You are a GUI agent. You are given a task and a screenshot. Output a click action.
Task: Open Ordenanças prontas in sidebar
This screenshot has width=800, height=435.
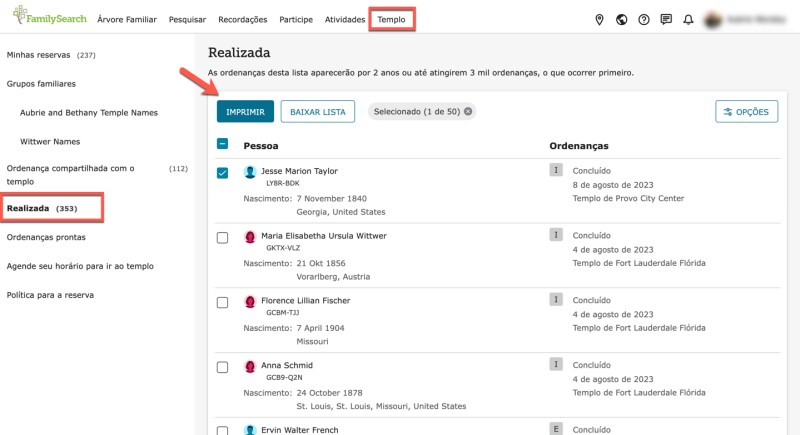point(46,237)
